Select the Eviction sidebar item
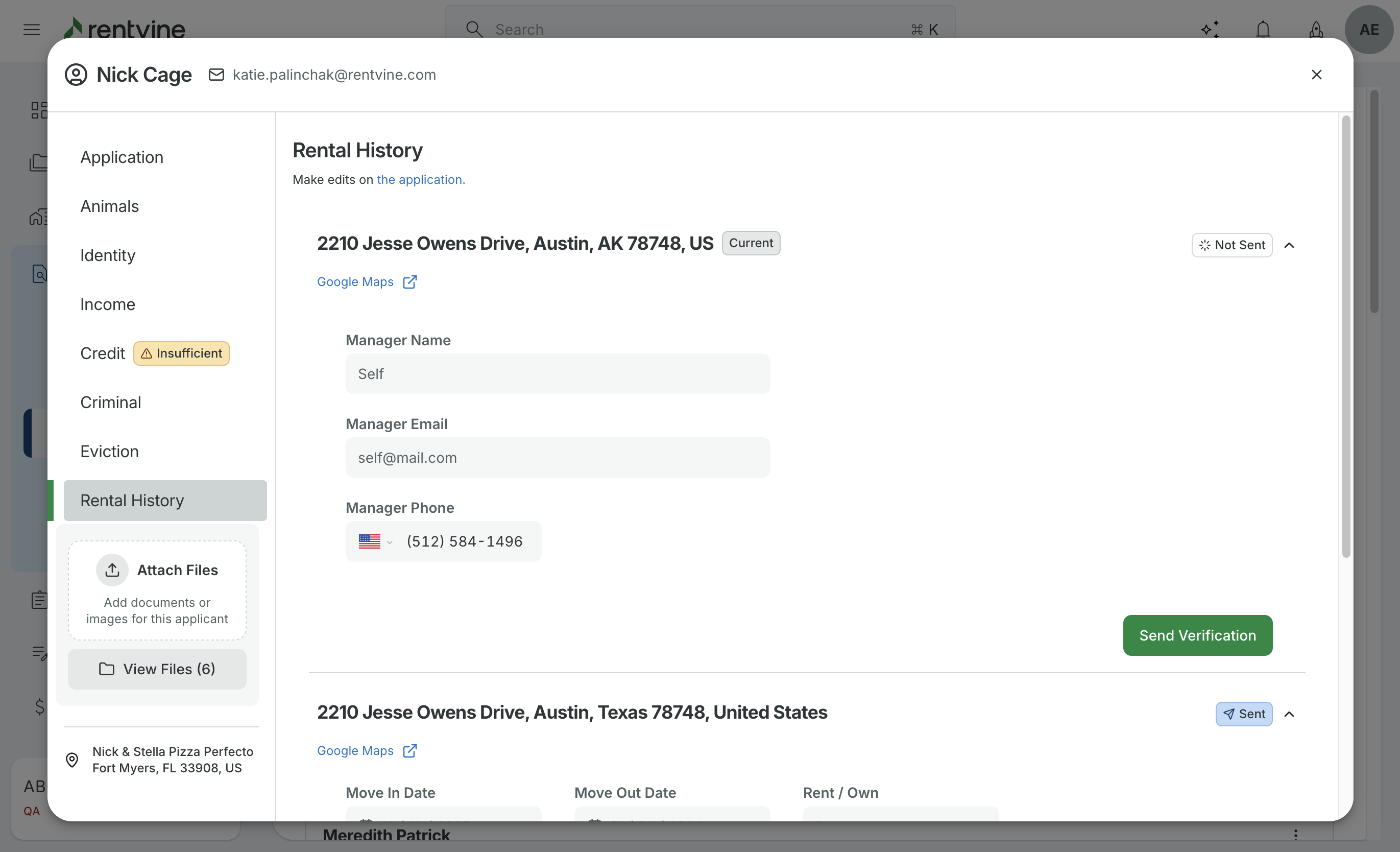The height and width of the screenshot is (852, 1400). 110,452
